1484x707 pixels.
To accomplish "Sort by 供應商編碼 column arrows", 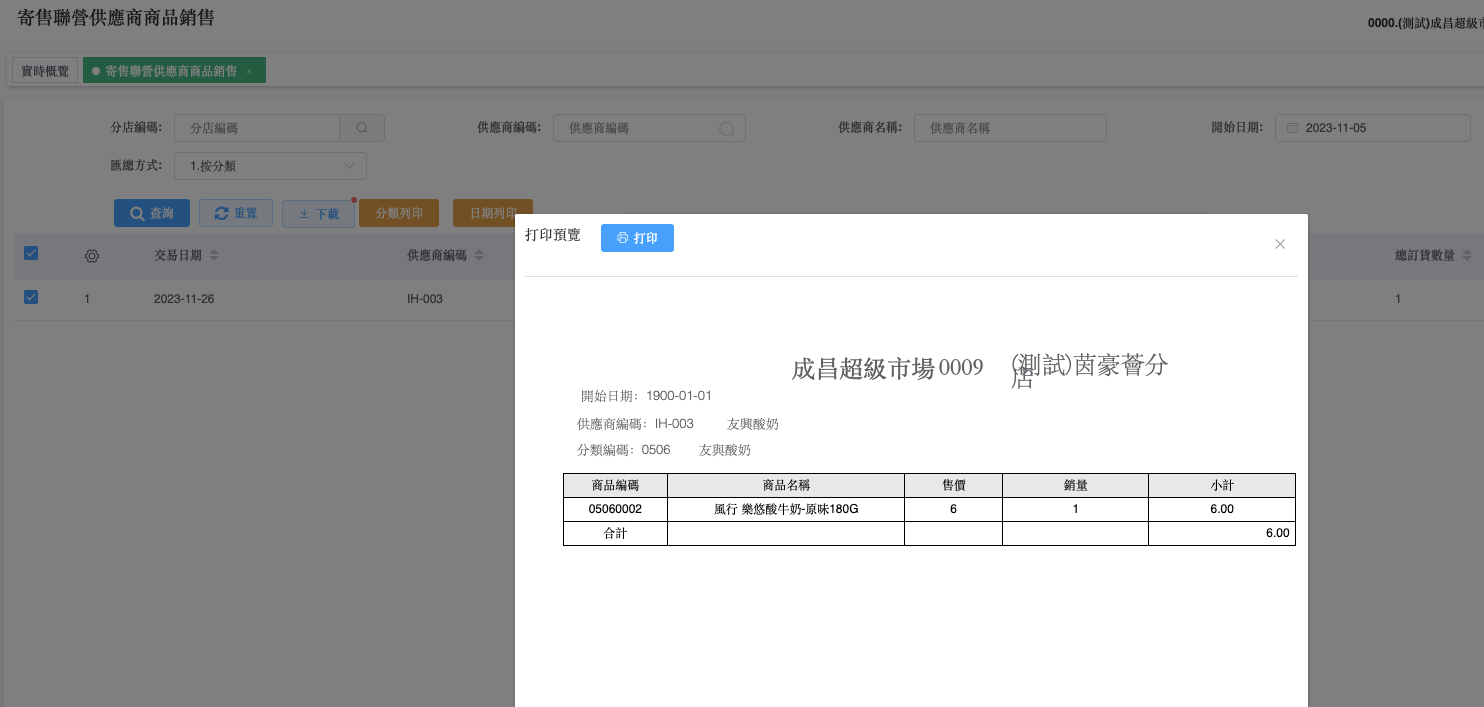I will pyautogui.click(x=479, y=256).
